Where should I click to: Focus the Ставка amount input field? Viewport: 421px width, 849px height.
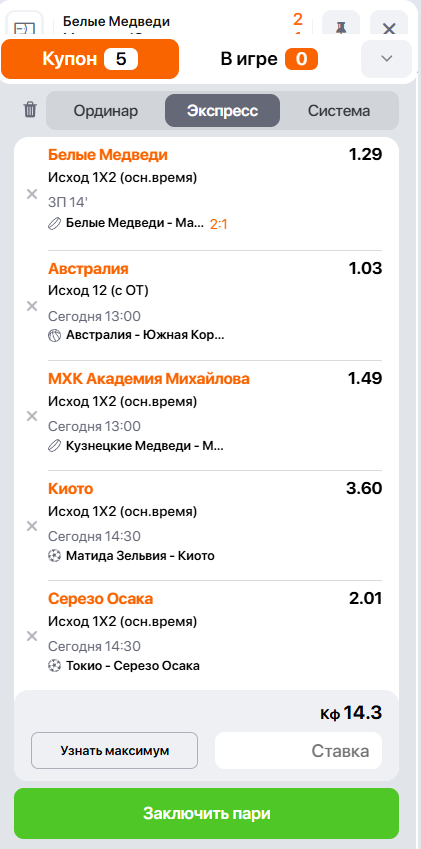[299, 750]
